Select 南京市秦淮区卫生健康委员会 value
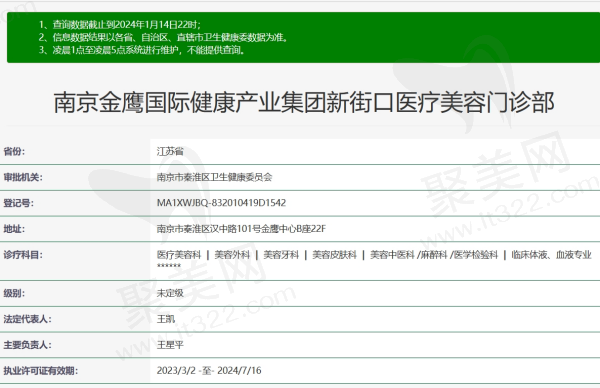Screen dimensions: 600x388 (214, 177)
